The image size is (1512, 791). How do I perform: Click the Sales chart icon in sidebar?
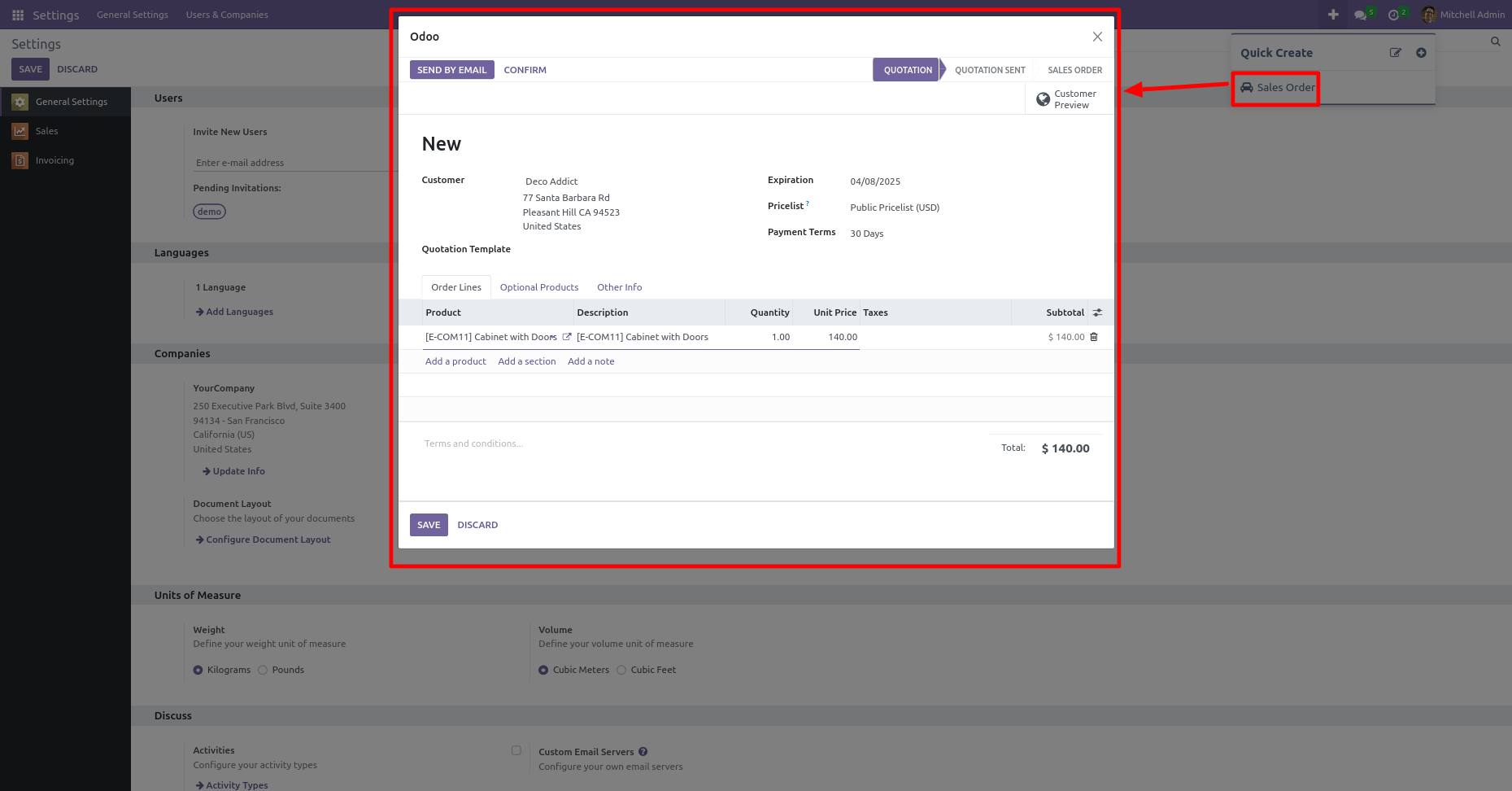(x=20, y=131)
